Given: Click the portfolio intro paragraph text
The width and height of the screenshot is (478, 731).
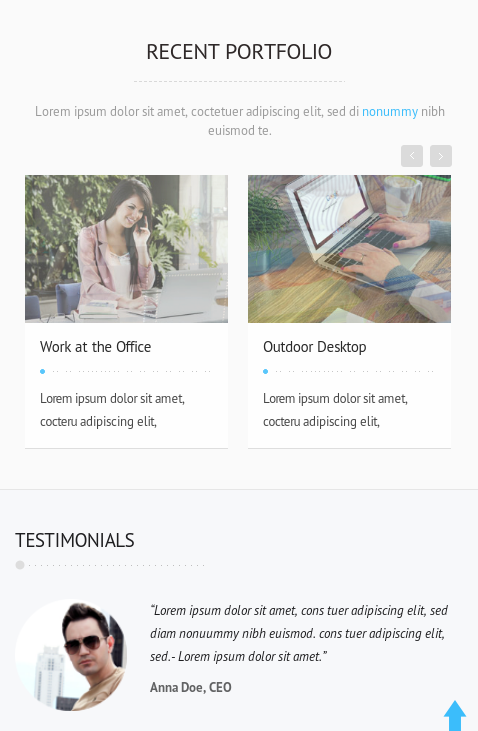Looking at the screenshot, I should pos(240,121).
